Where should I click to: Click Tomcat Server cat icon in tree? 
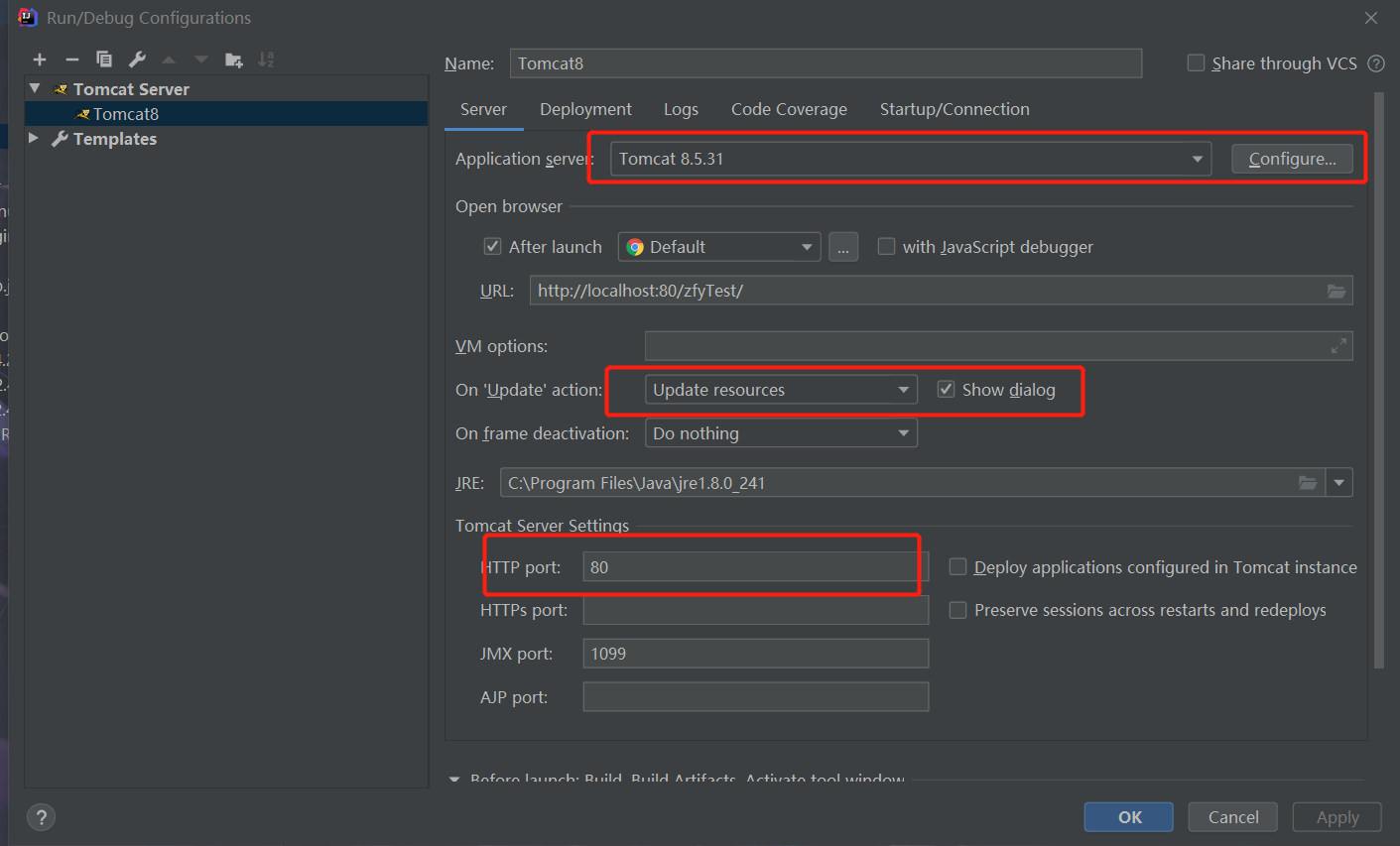(61, 89)
